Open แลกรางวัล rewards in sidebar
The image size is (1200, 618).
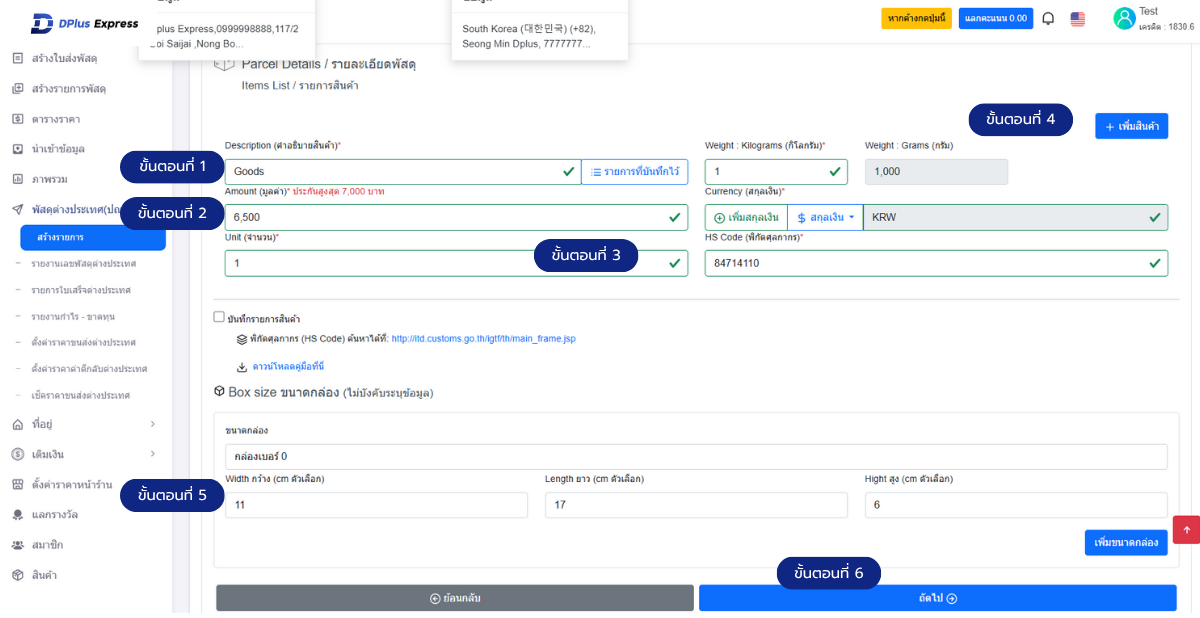coord(54,514)
